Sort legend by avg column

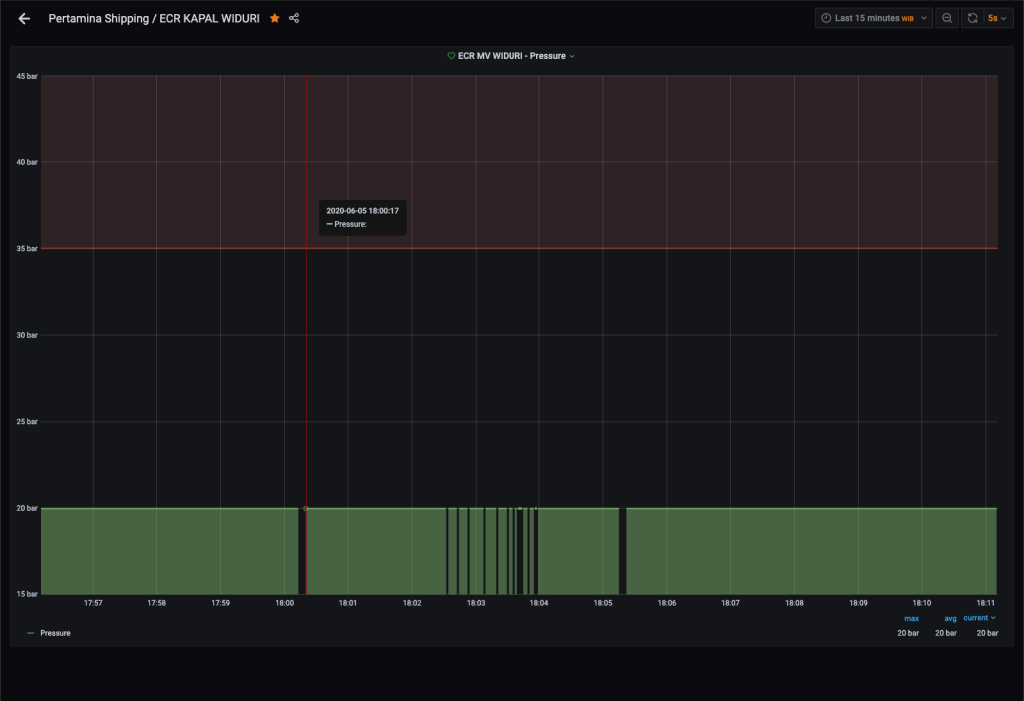click(950, 619)
